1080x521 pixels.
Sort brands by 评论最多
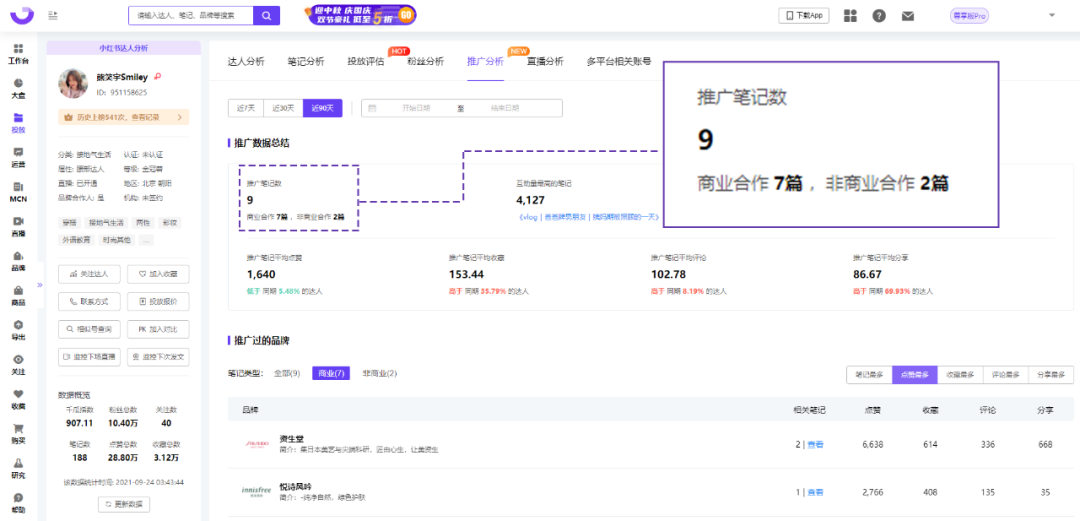(1006, 374)
